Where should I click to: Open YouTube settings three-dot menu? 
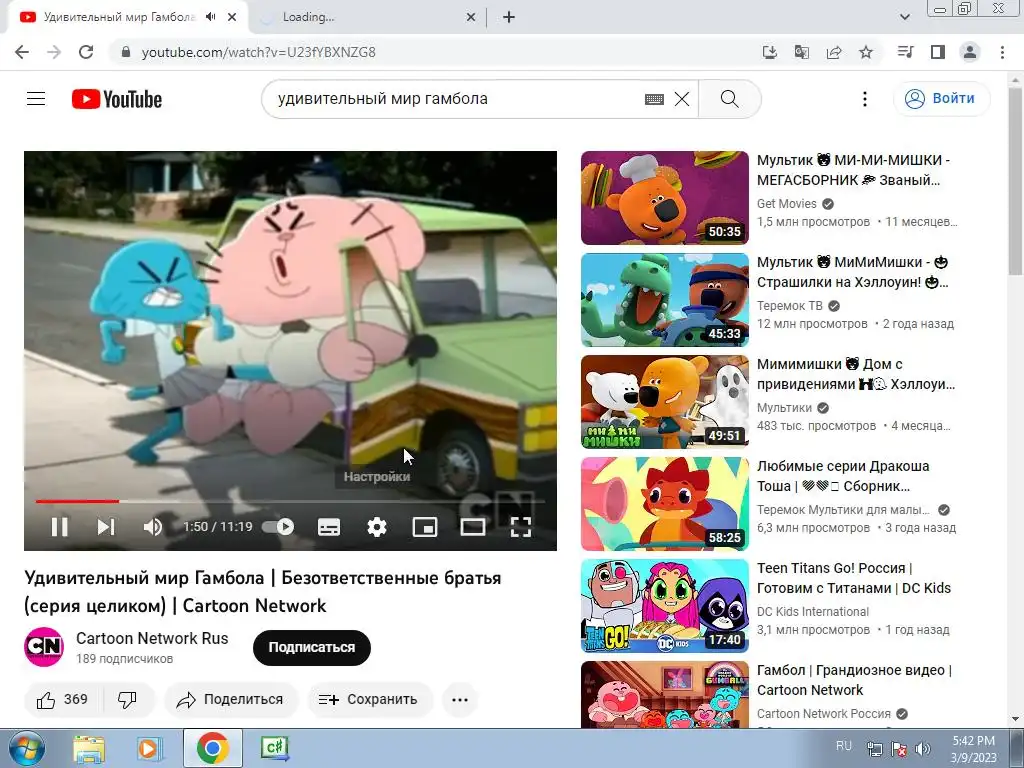(x=865, y=99)
